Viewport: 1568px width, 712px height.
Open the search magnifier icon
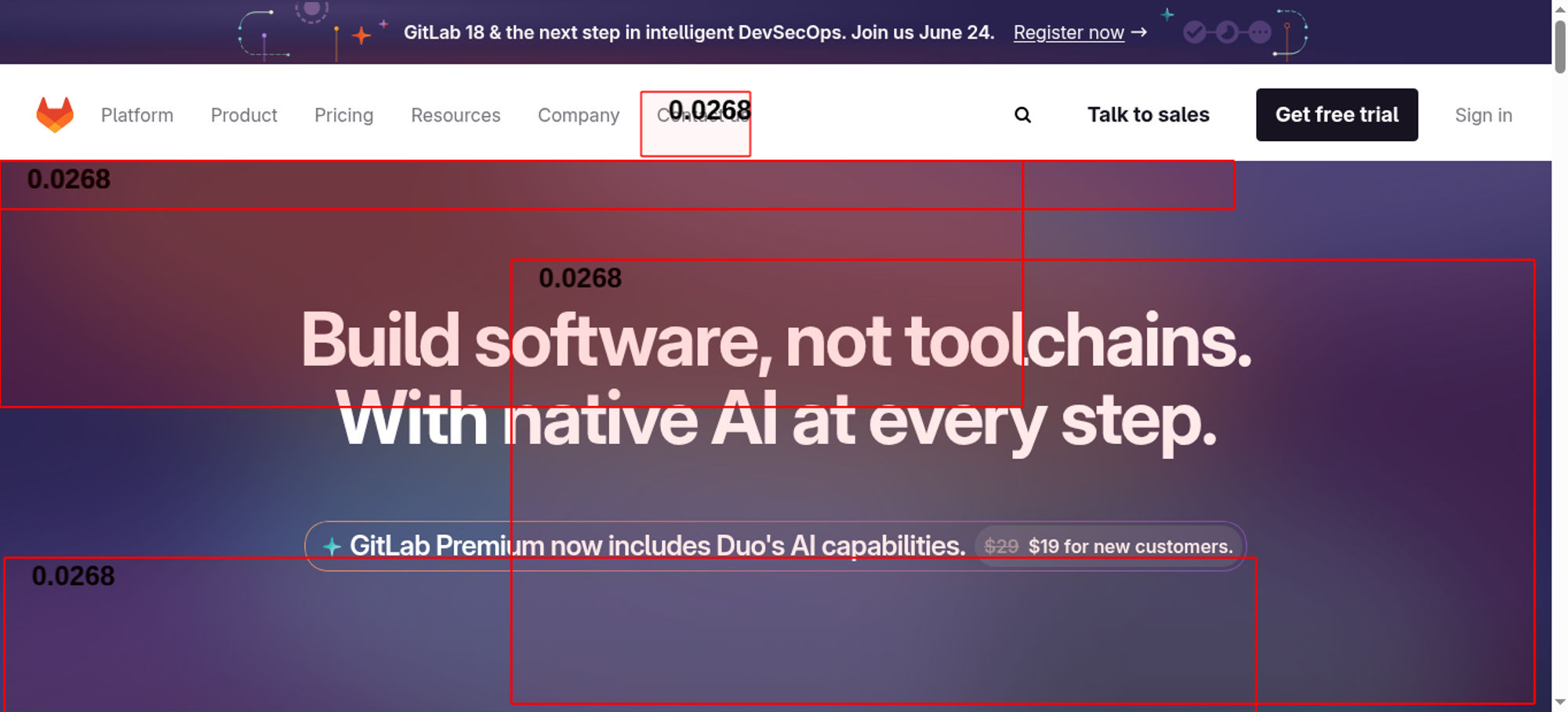(1022, 115)
